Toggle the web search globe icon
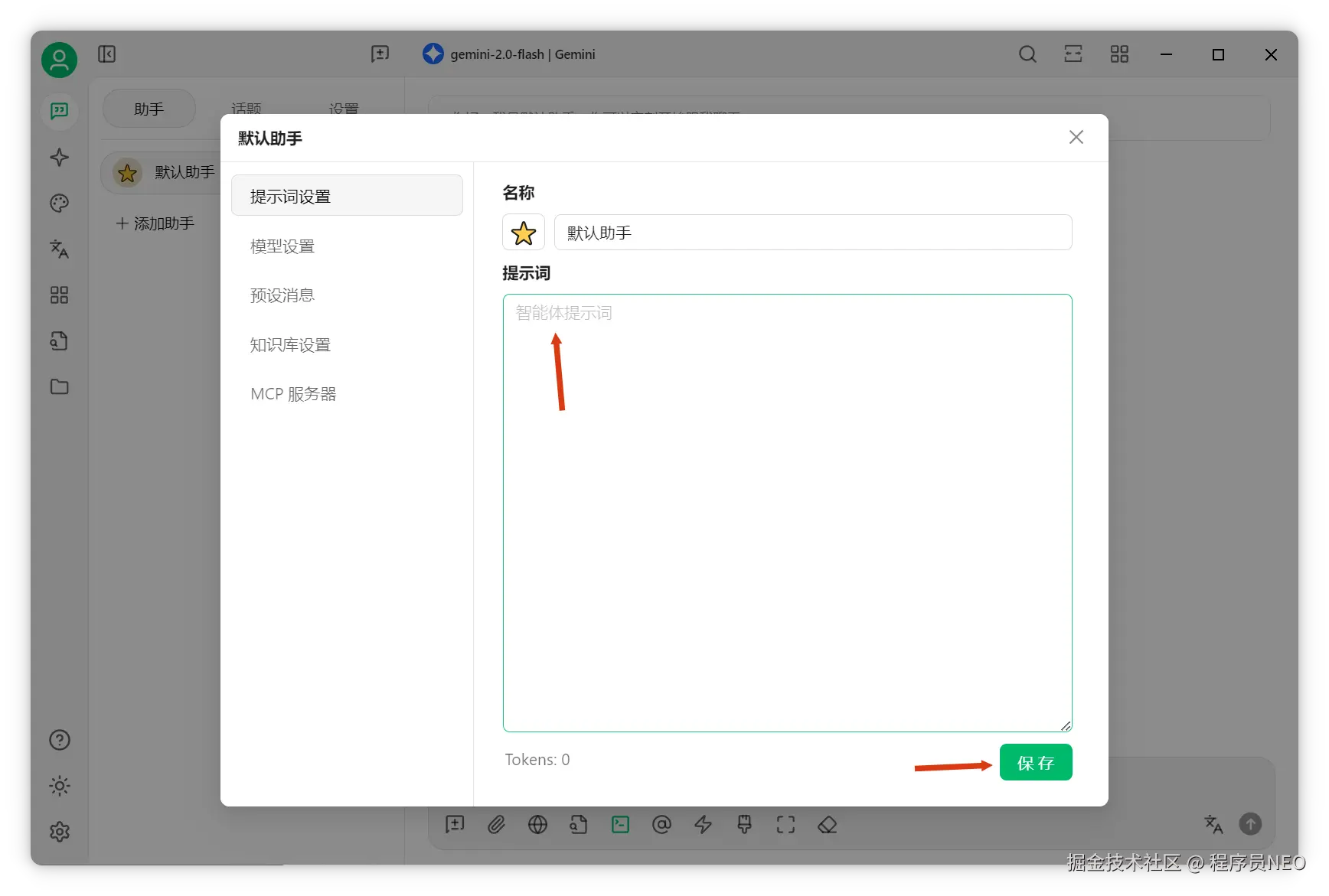1329x896 pixels. pos(538,824)
